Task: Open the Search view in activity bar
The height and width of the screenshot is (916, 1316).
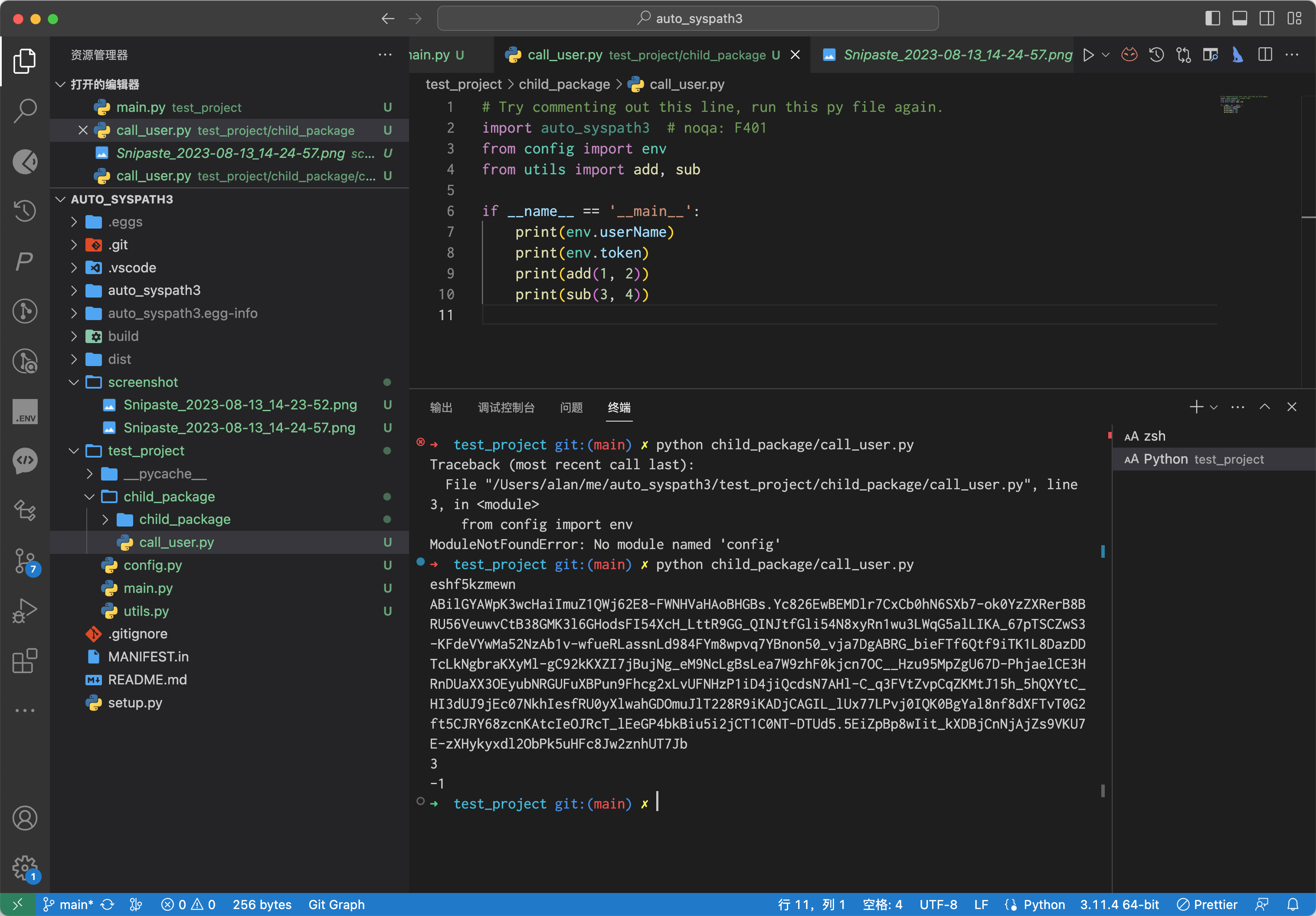Action: [x=25, y=110]
